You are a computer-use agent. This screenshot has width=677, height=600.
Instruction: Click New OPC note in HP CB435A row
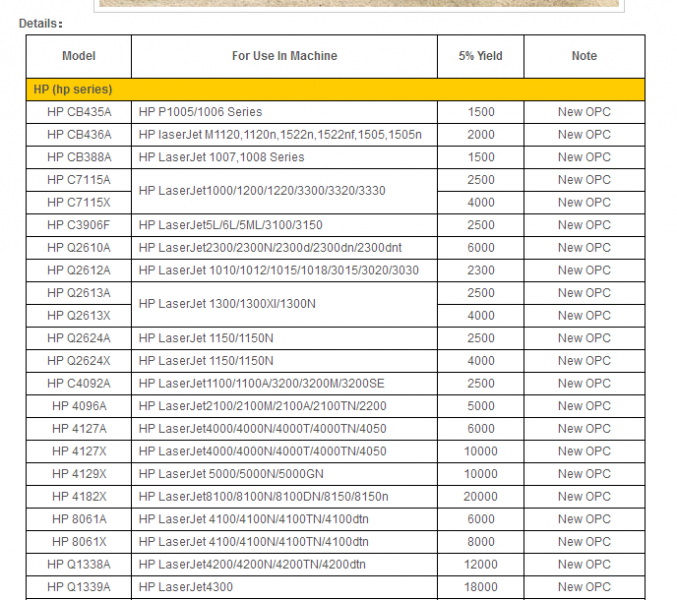(x=584, y=112)
